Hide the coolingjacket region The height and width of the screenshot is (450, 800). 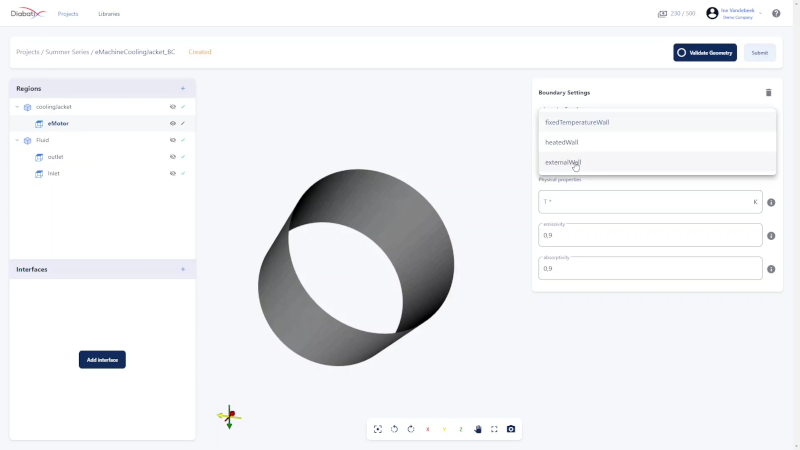click(x=172, y=107)
